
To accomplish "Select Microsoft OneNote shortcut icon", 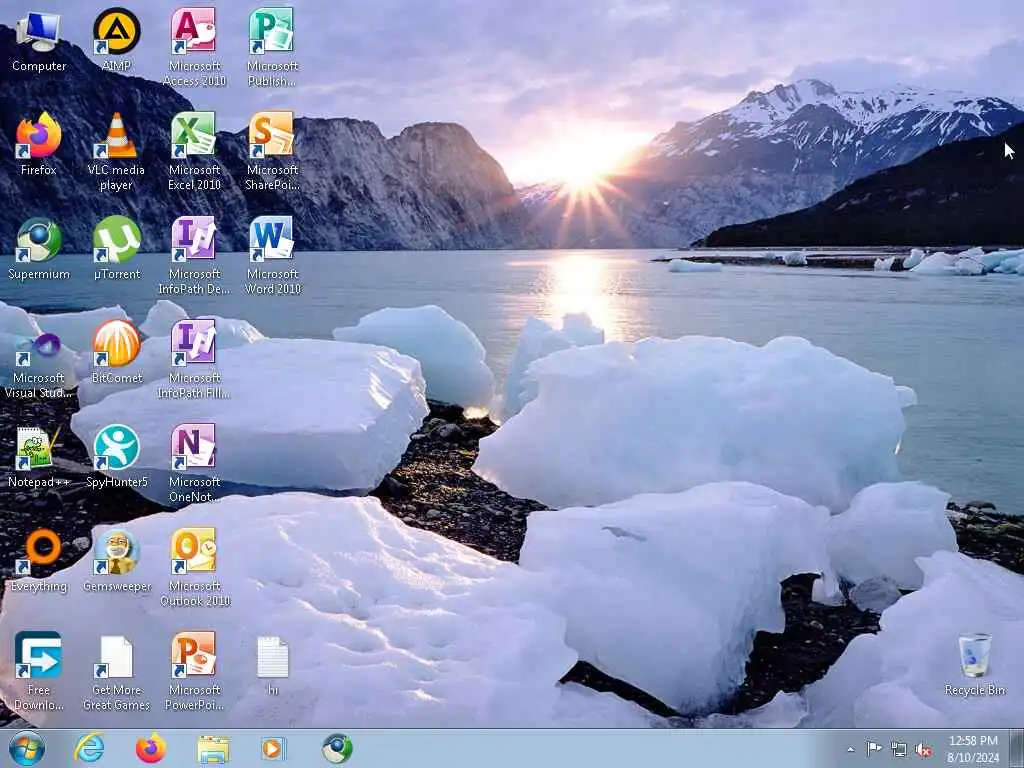I will click(x=194, y=464).
